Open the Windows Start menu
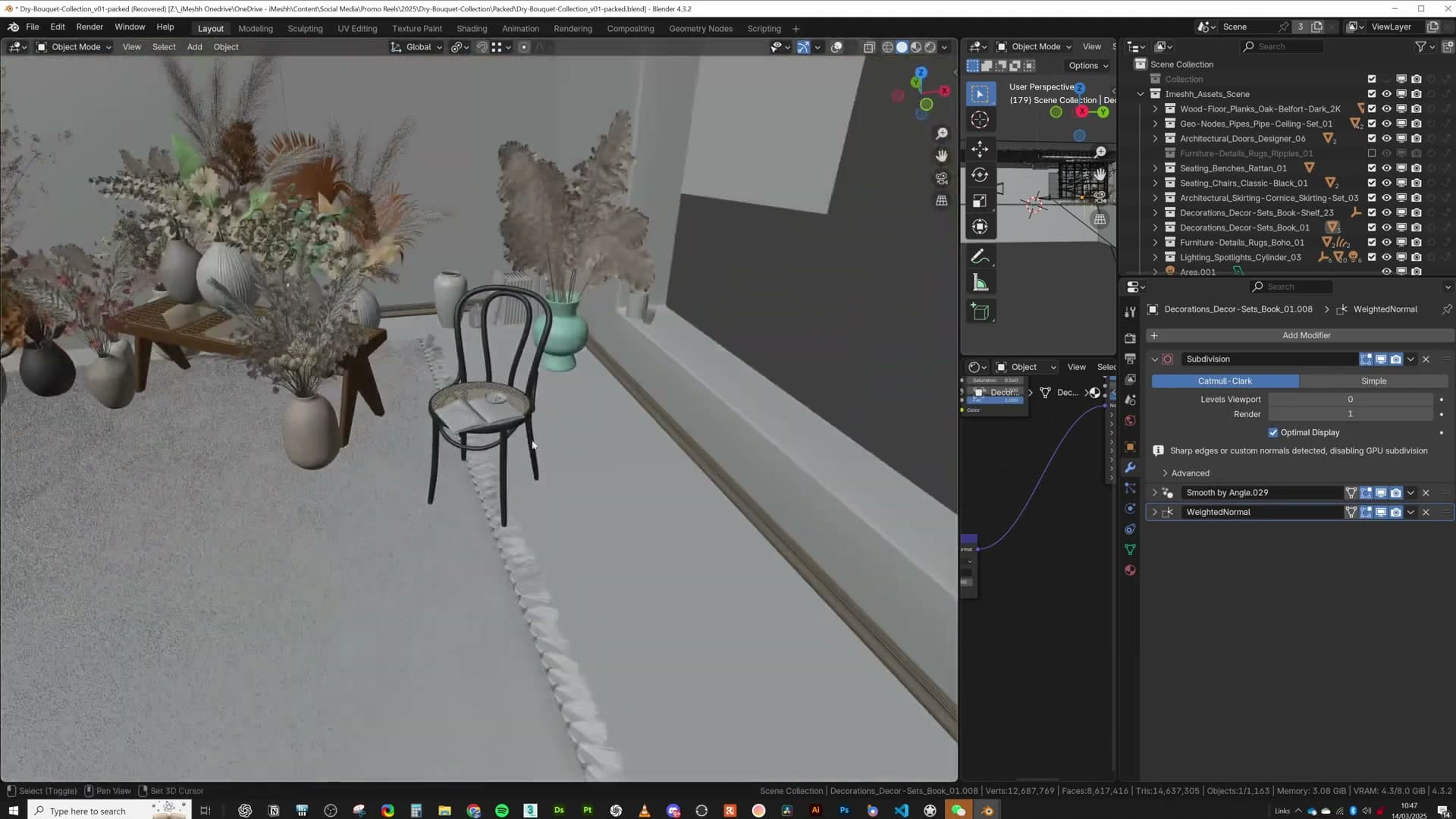The width and height of the screenshot is (1456, 819). [x=13, y=811]
